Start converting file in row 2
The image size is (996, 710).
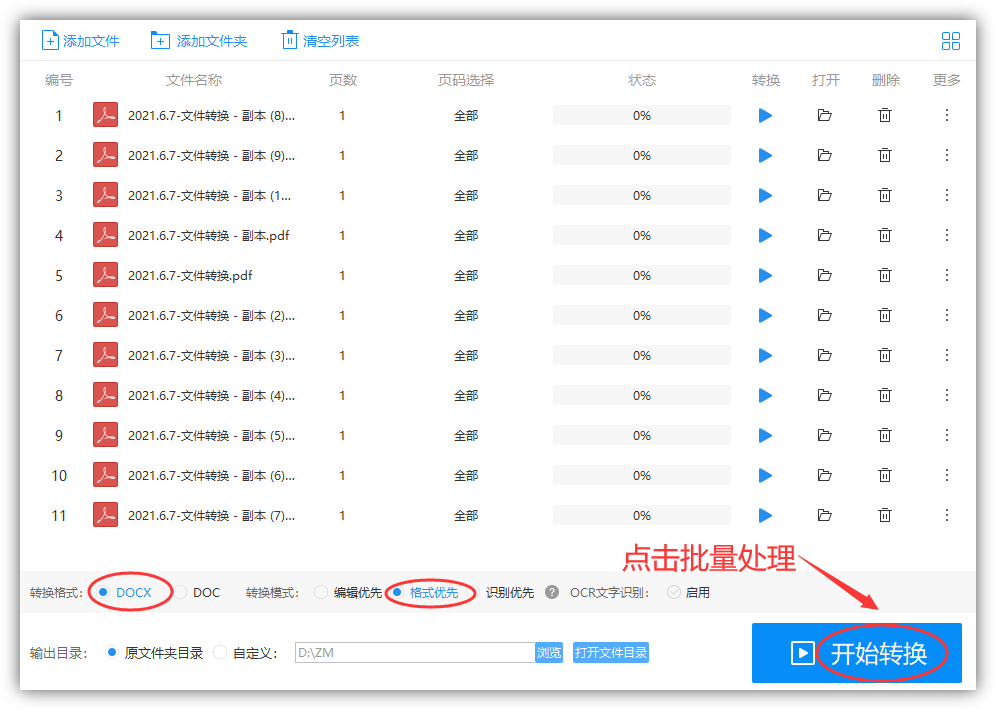pyautogui.click(x=765, y=156)
